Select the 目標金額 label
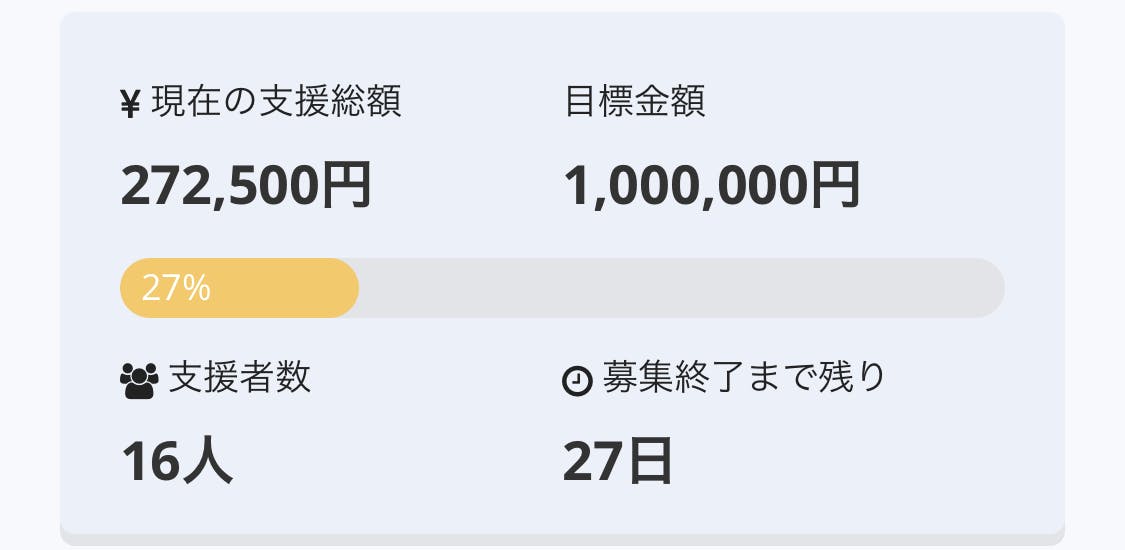 pyautogui.click(x=635, y=102)
